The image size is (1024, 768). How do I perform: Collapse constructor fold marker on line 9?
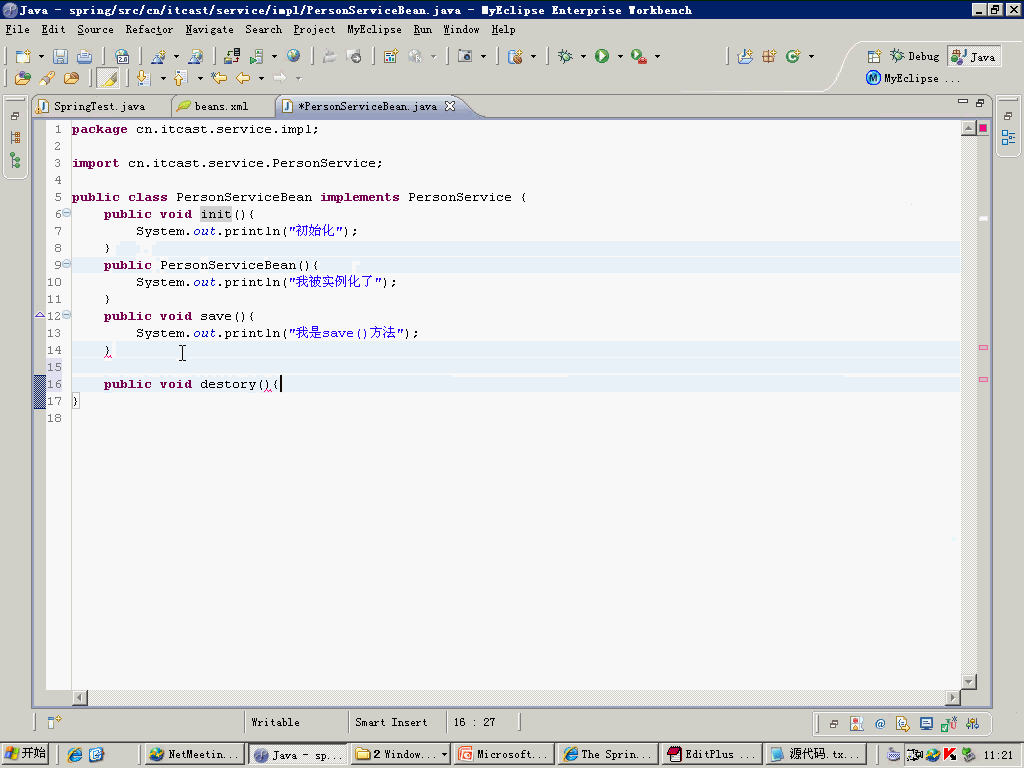click(x=67, y=264)
